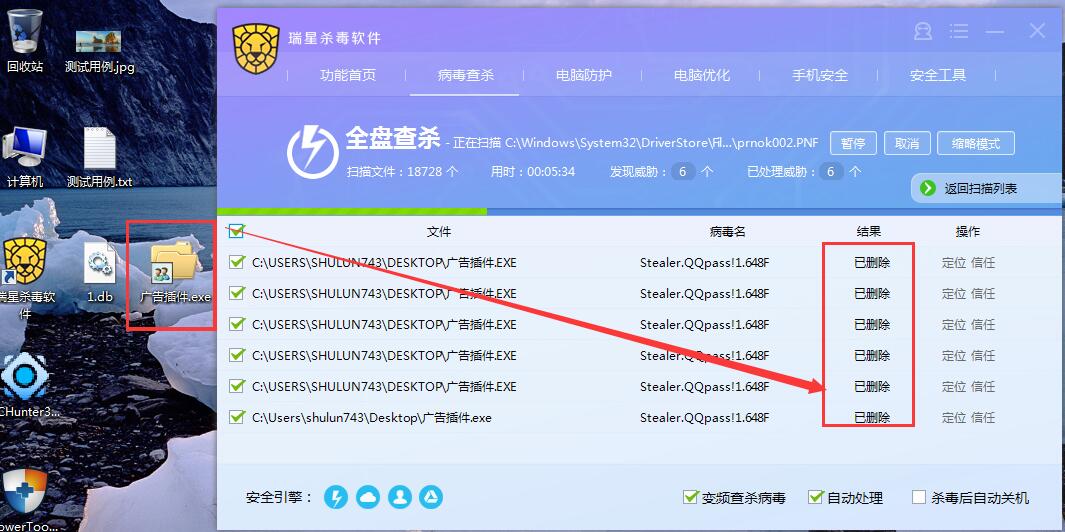The height and width of the screenshot is (532, 1065).
Task: Select the 计算机 desktop icon
Action: [24, 158]
